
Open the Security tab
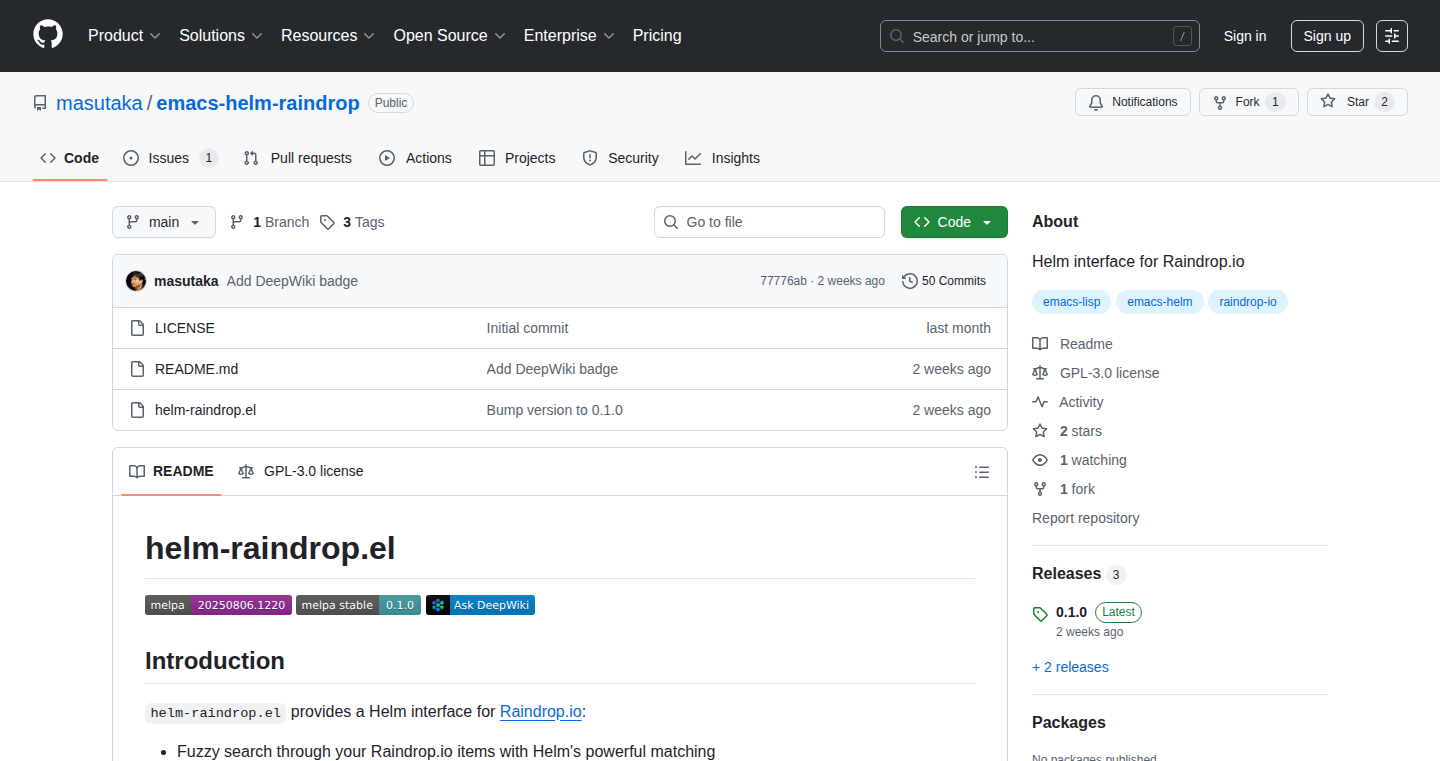620,158
